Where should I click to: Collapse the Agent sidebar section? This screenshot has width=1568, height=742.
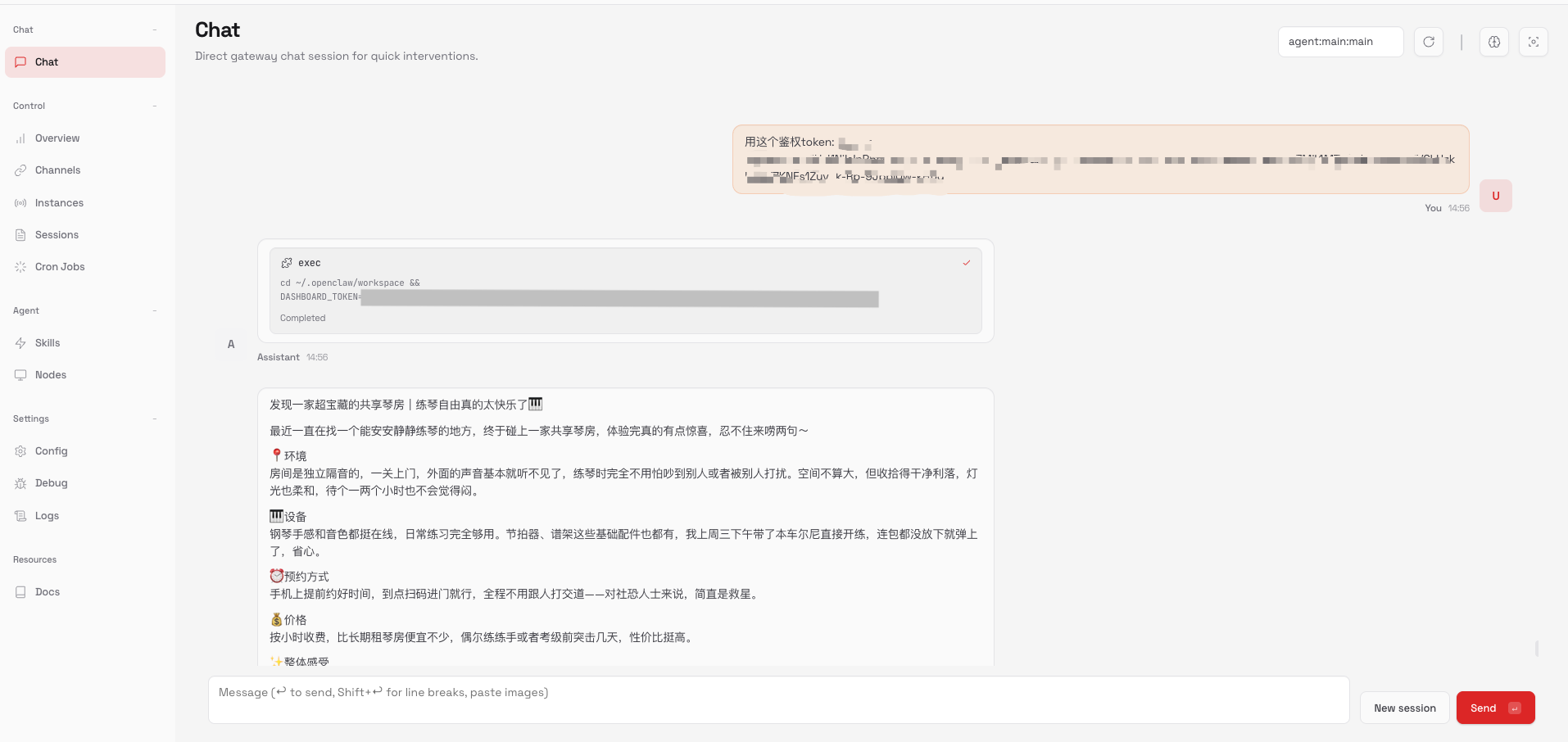tap(154, 311)
